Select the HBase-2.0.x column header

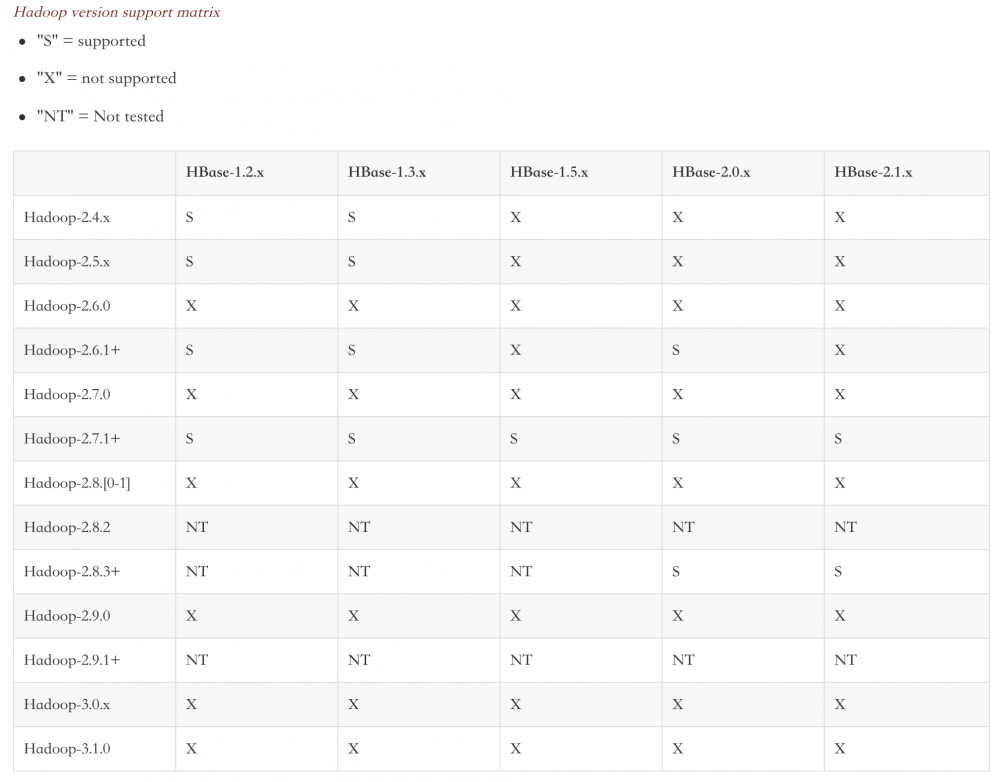click(x=711, y=172)
